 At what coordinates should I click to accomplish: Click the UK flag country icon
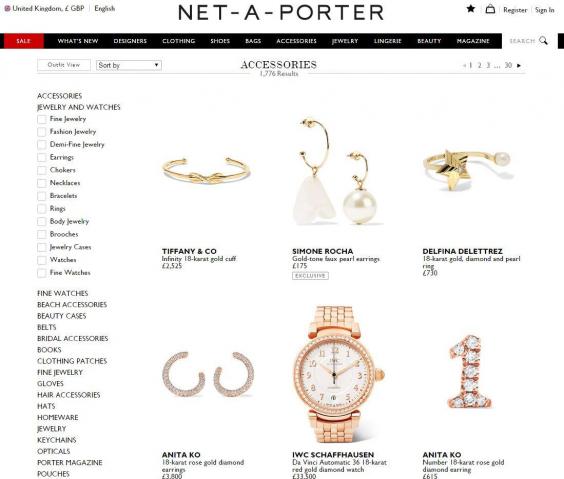(x=7, y=8)
